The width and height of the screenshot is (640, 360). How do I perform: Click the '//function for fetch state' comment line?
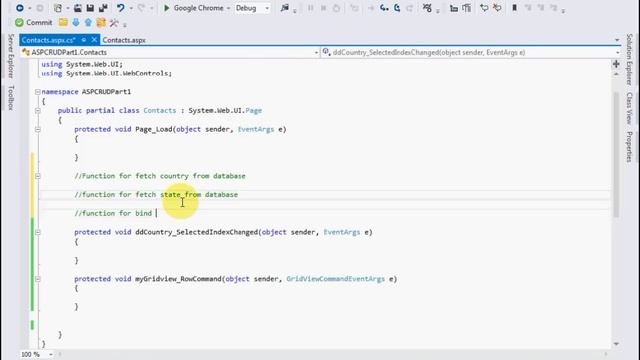156,194
